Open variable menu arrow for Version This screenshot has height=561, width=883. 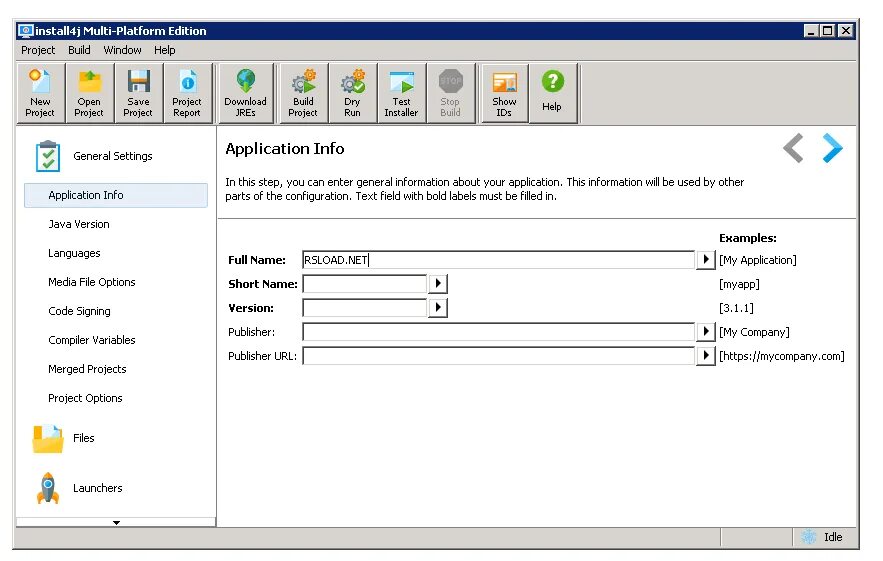pos(438,308)
